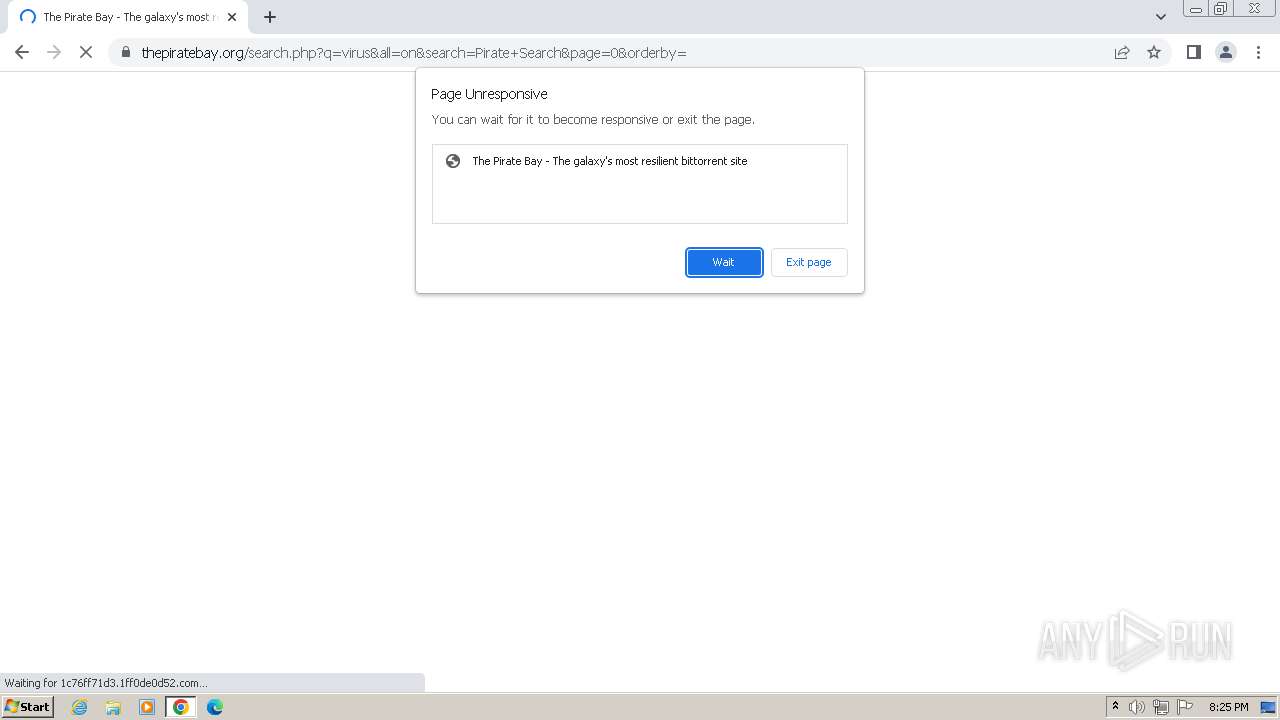The image size is (1280, 720).
Task: Click the Action Center flag icon
Action: pyautogui.click(x=1185, y=707)
